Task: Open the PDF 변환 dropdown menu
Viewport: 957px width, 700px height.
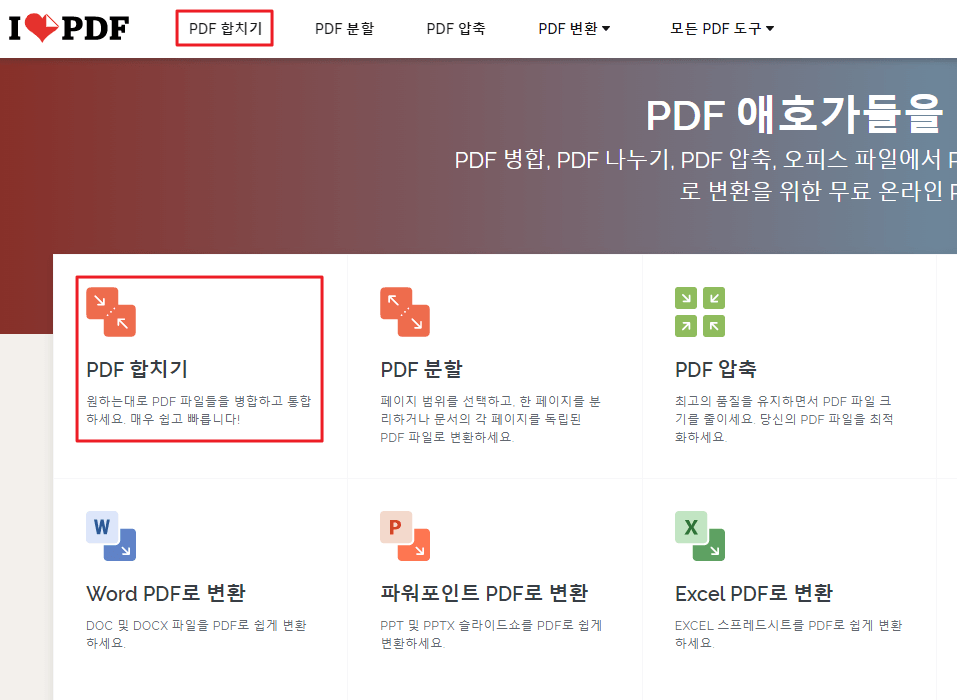Action: point(574,28)
